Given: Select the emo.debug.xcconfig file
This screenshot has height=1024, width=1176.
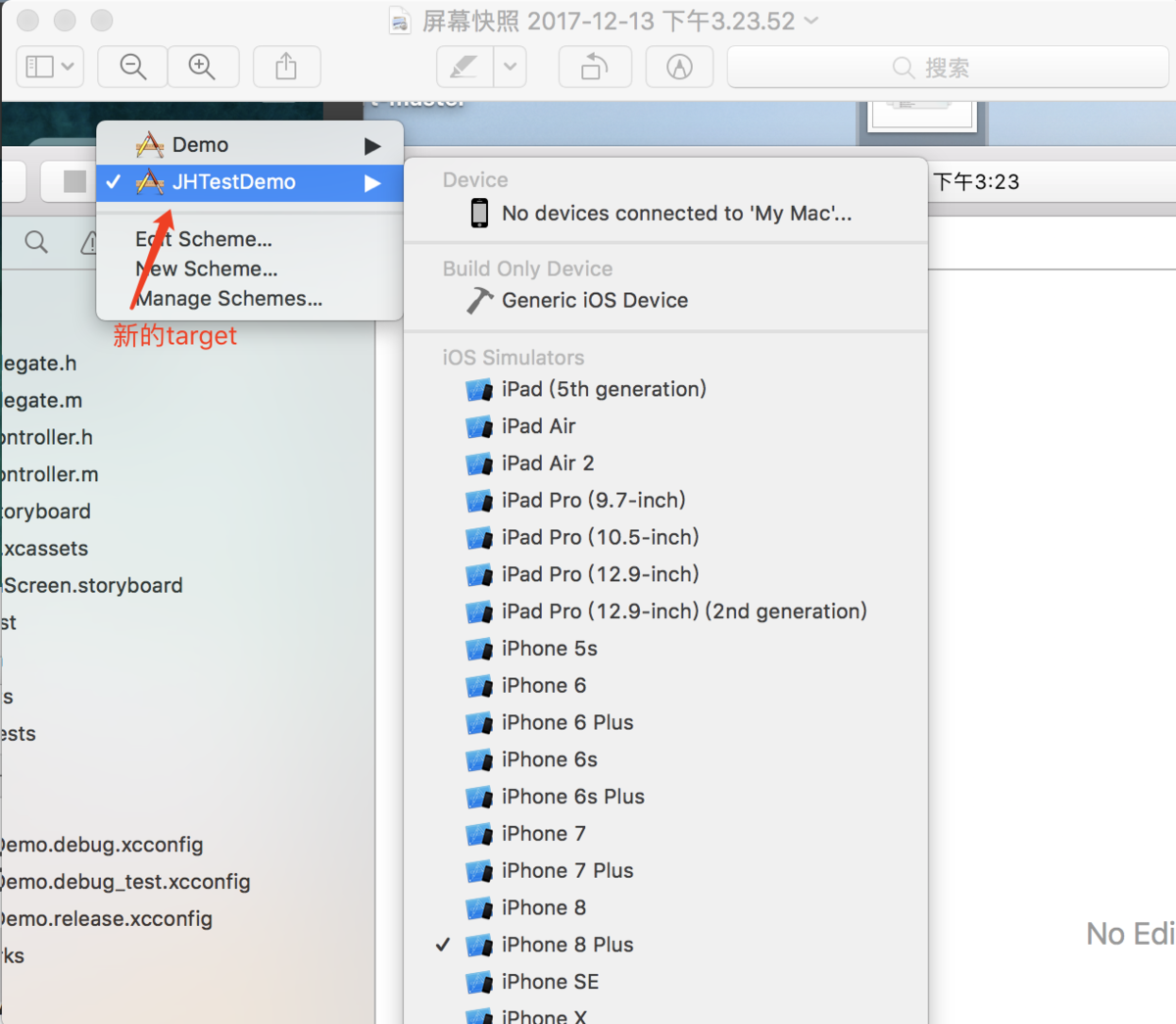Looking at the screenshot, I should point(102,845).
